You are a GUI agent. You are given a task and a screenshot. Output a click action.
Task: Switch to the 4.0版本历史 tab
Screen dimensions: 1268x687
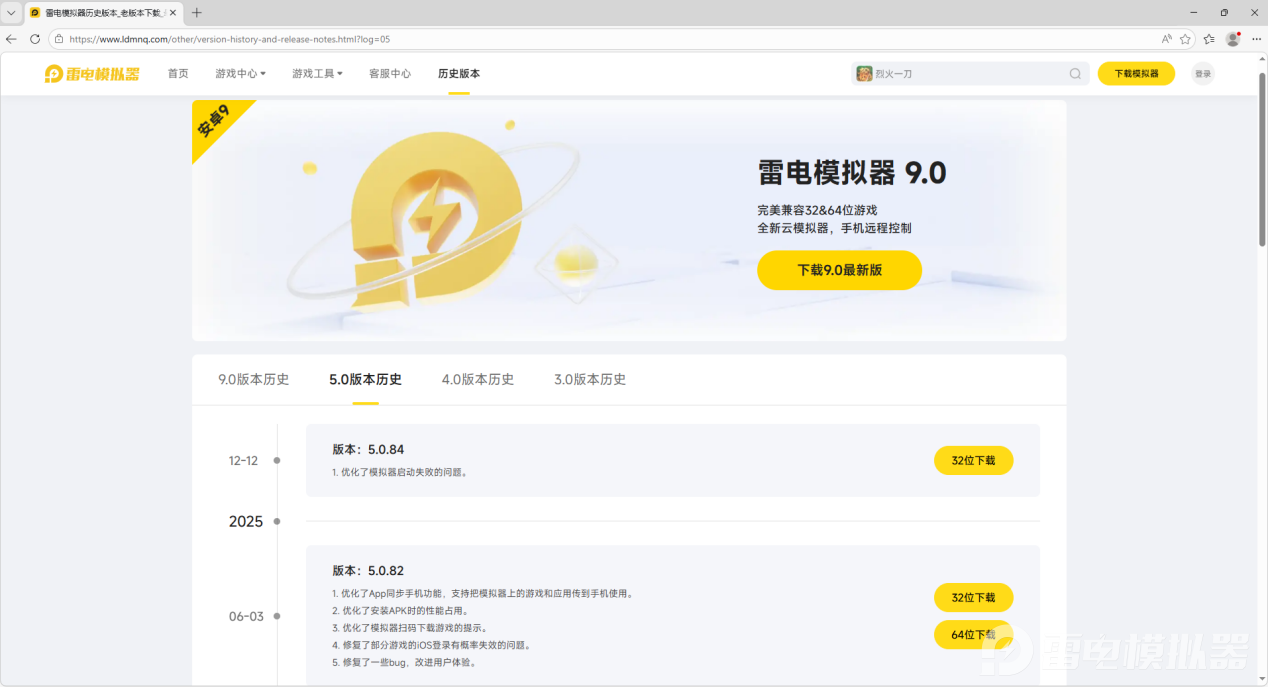pos(478,380)
